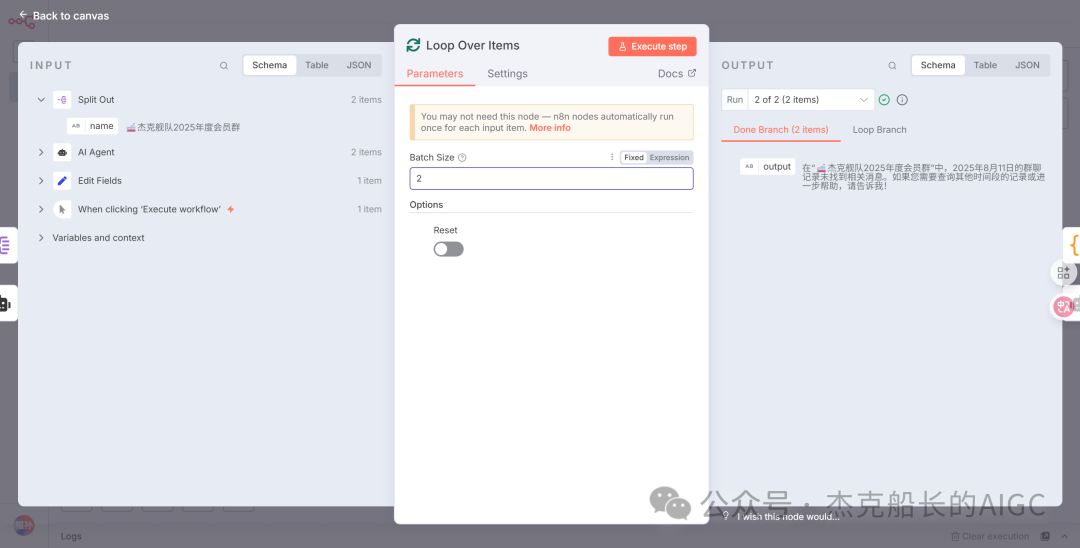
Task: Select output Table view
Action: 985,65
